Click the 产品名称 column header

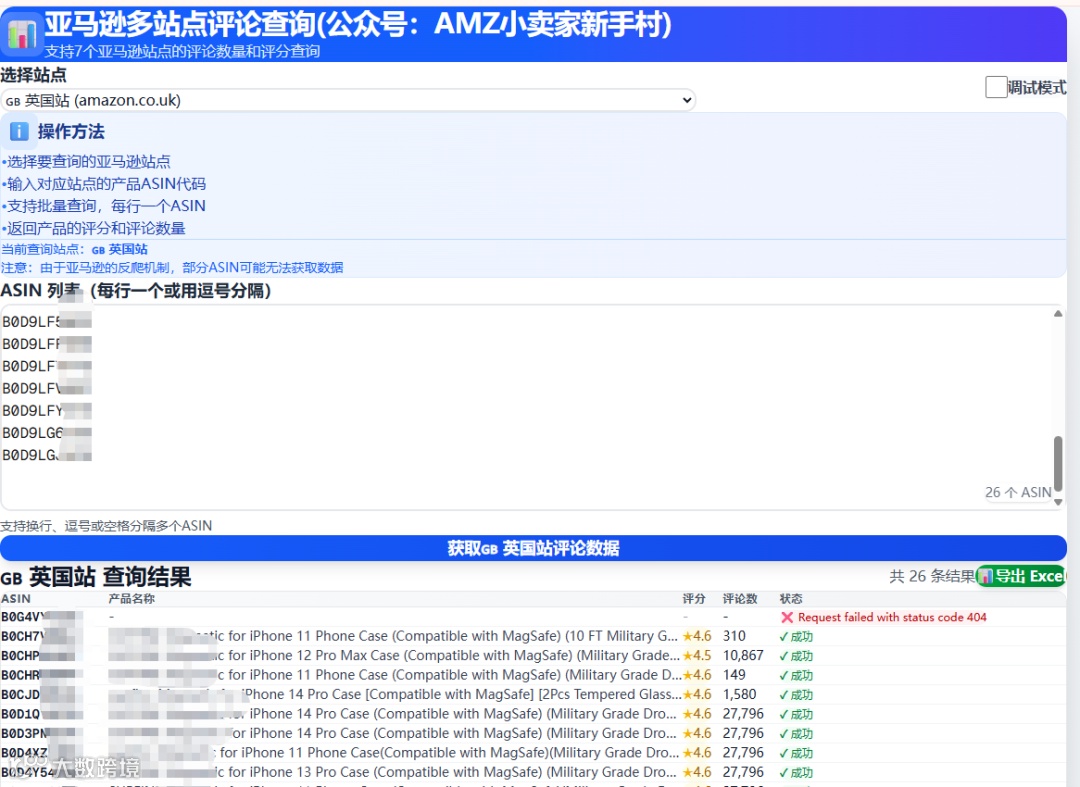click(x=132, y=599)
